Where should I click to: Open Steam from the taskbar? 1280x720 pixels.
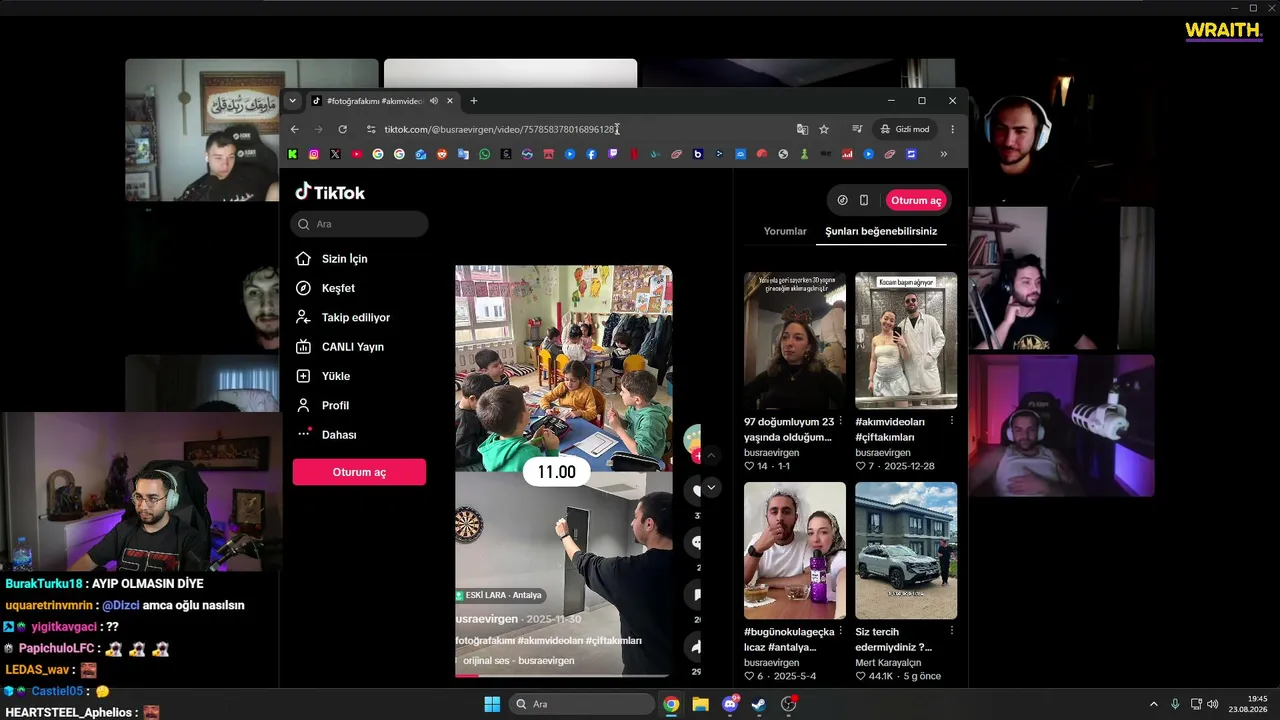coord(759,704)
